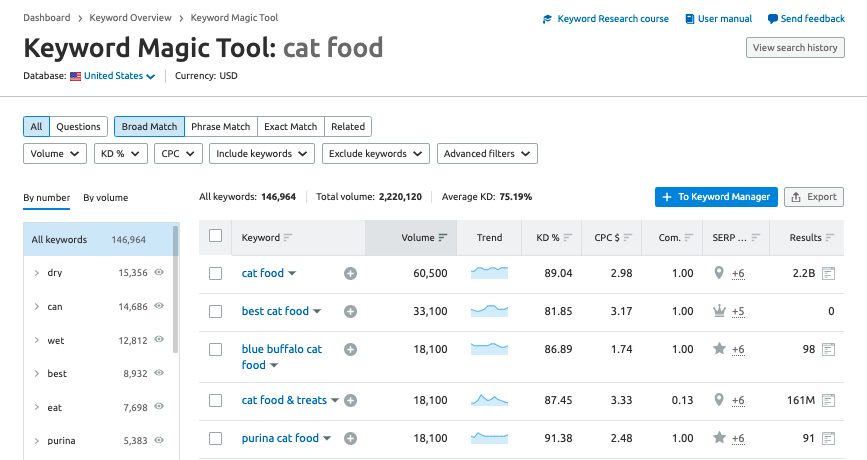Open SERP snapshot icon for 'cat food' row
867x460 pixels.
828,273
